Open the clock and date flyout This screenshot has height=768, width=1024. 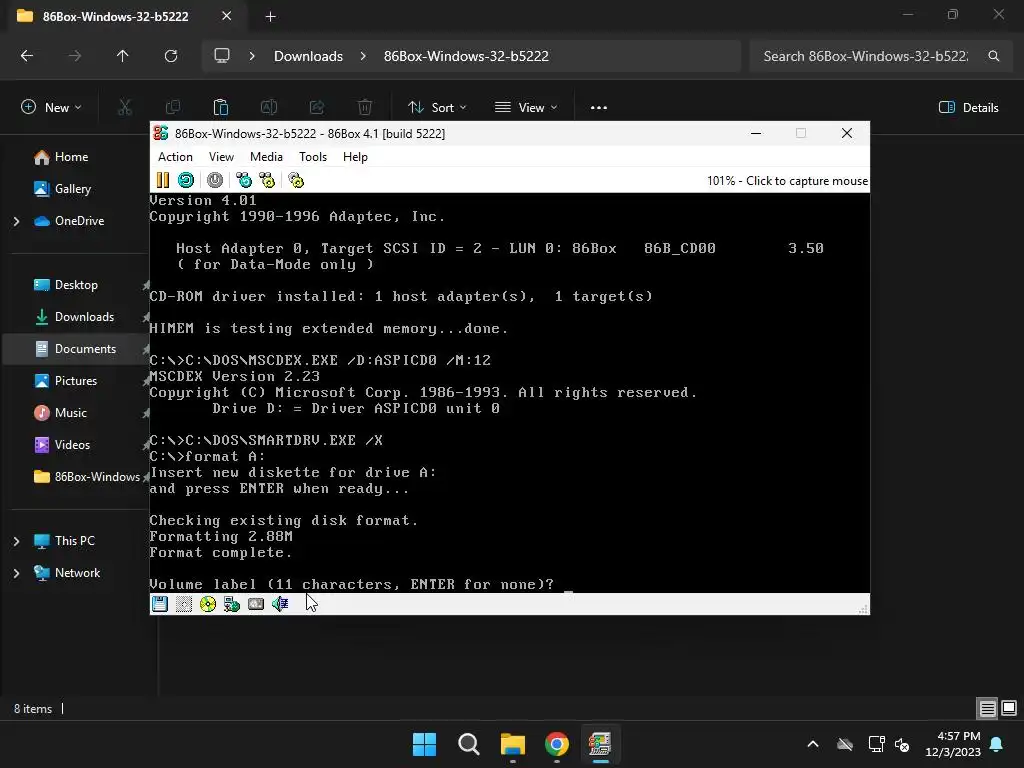[953, 744]
